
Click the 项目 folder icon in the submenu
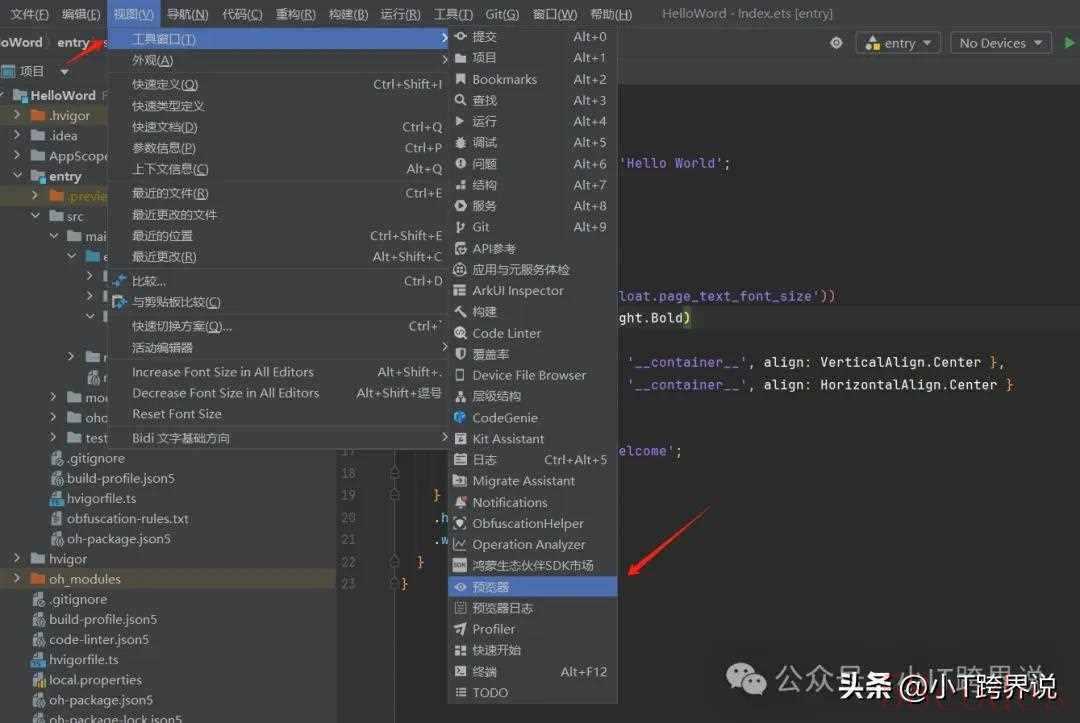click(x=461, y=58)
